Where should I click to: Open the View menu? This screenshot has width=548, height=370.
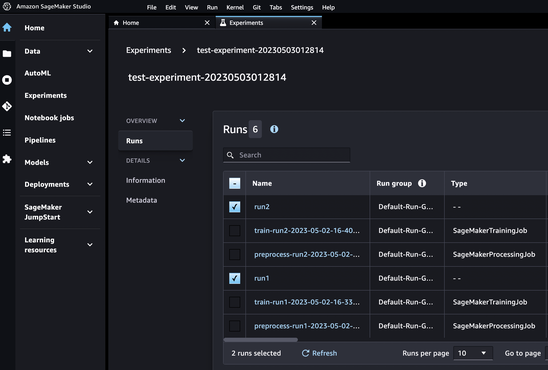tap(191, 7)
